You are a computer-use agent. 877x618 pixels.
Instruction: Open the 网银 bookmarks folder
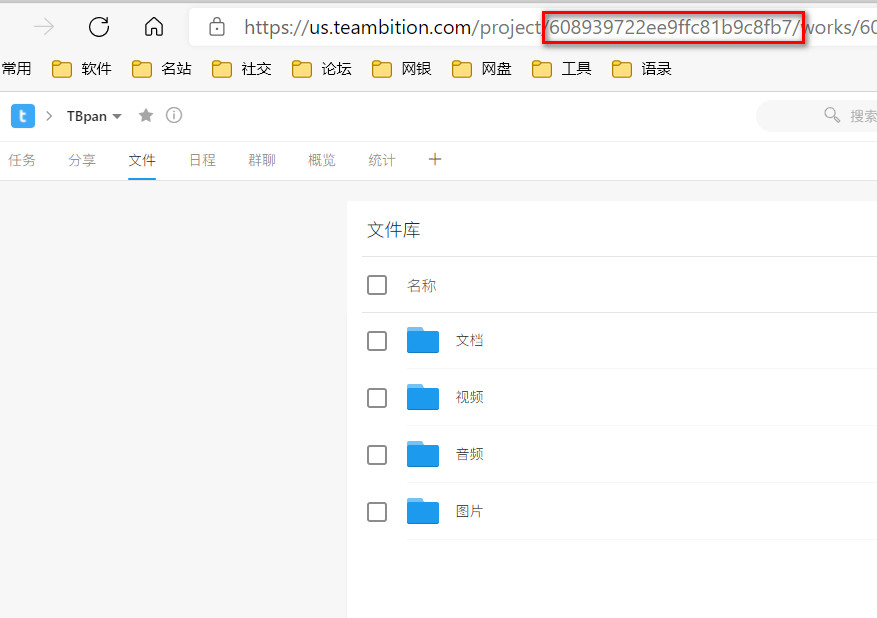[x=402, y=69]
